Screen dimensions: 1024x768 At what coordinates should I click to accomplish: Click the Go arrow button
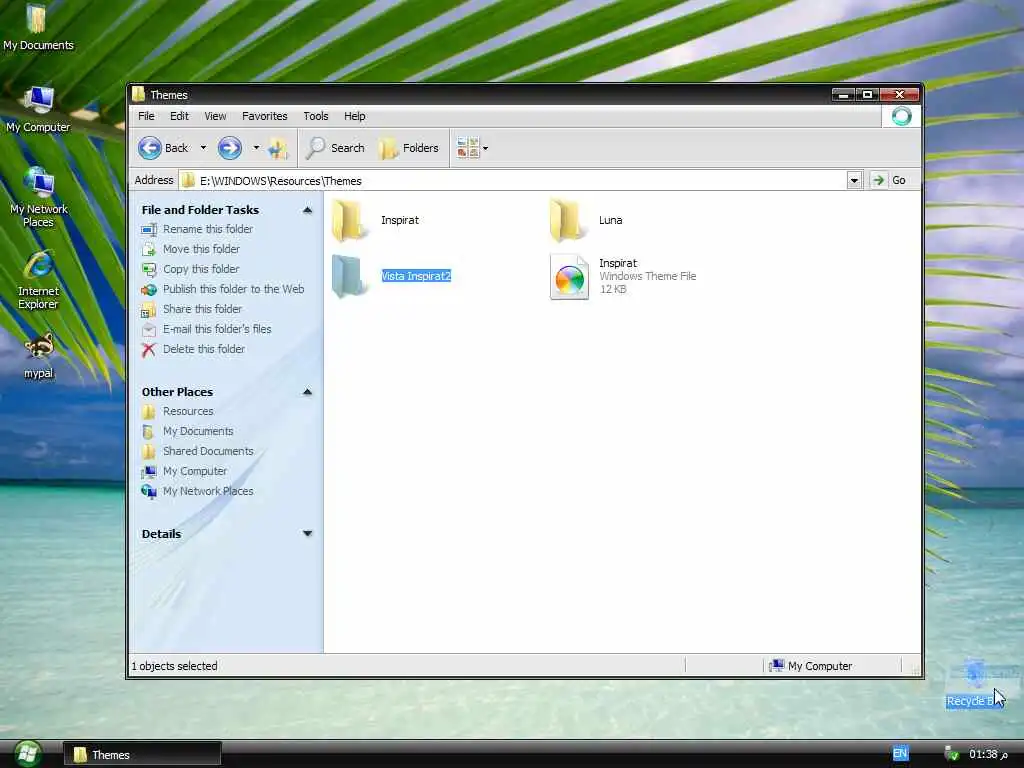click(878, 180)
